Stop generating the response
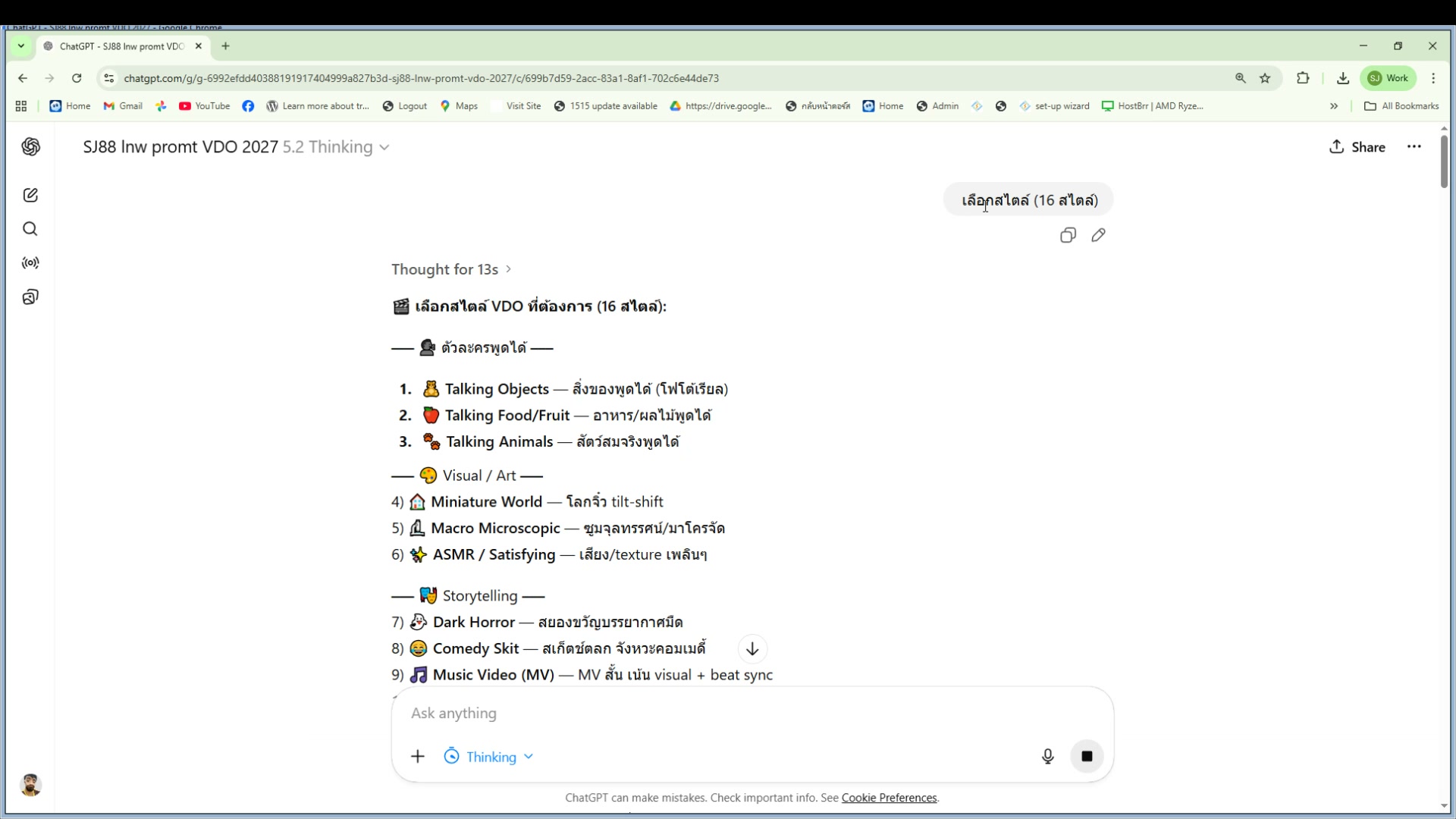The height and width of the screenshot is (819, 1456). [1086, 756]
